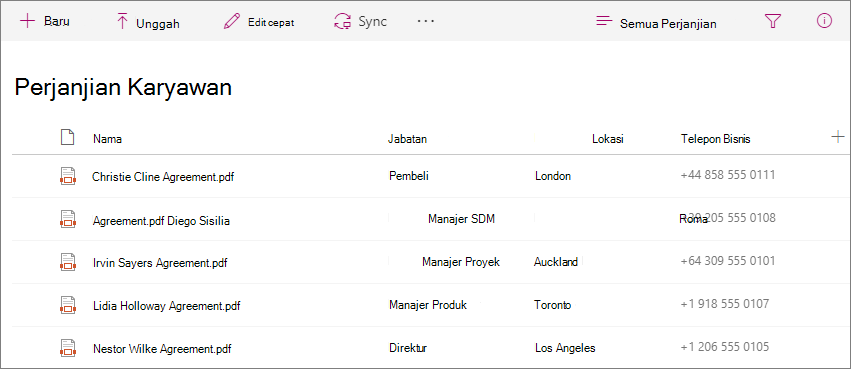851x369 pixels.
Task: Click the Manajer Proyek cell
Action: point(461,262)
